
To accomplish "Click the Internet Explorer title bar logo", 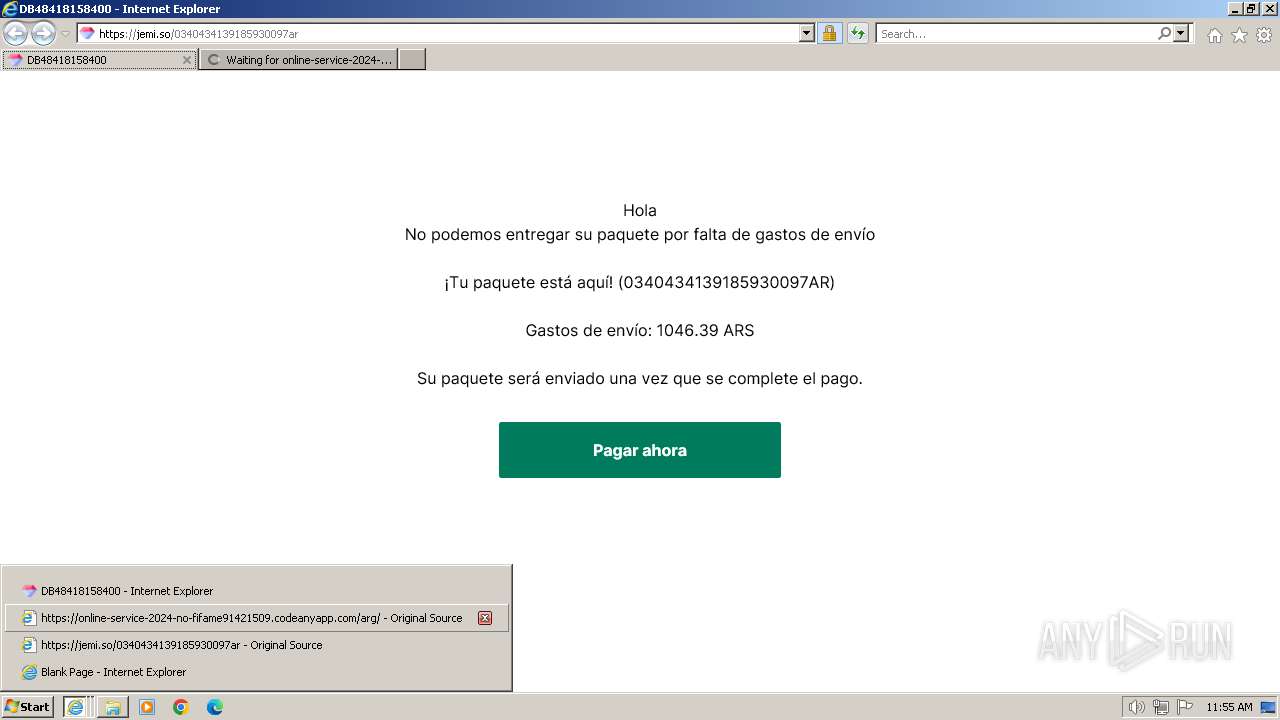I will (10, 9).
